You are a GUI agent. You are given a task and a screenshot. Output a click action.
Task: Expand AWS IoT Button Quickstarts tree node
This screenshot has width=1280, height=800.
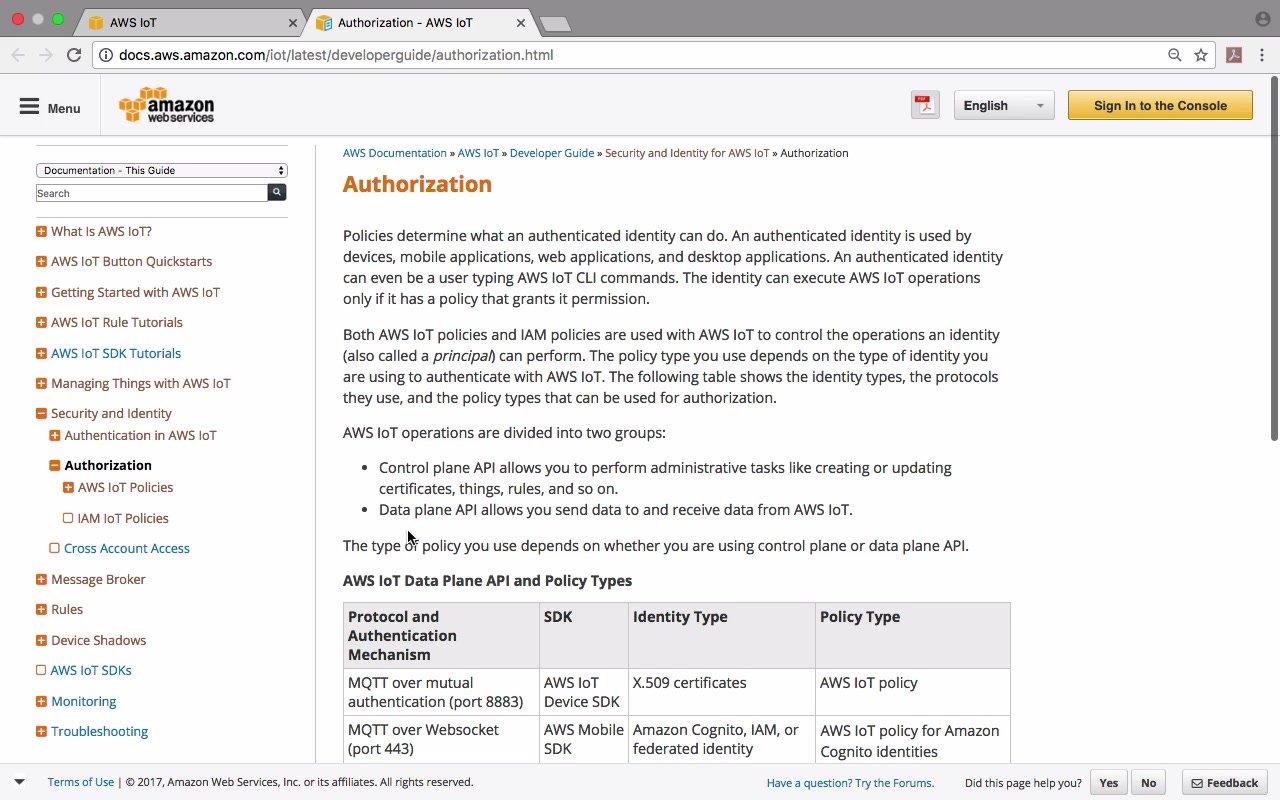point(41,261)
